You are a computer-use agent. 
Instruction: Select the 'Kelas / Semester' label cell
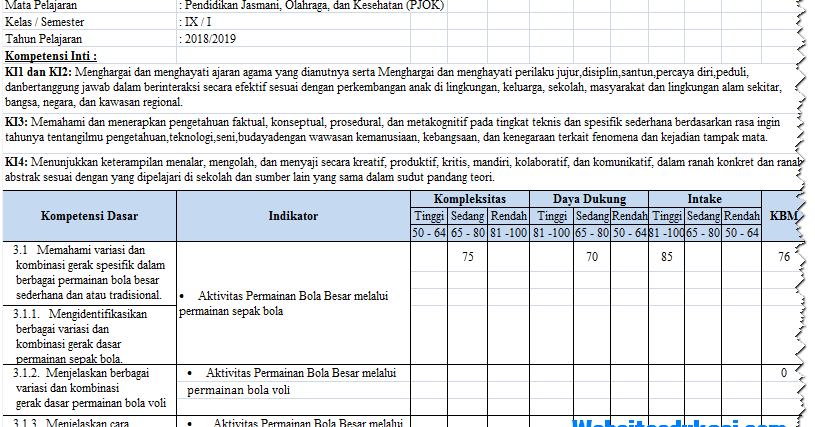[89, 22]
